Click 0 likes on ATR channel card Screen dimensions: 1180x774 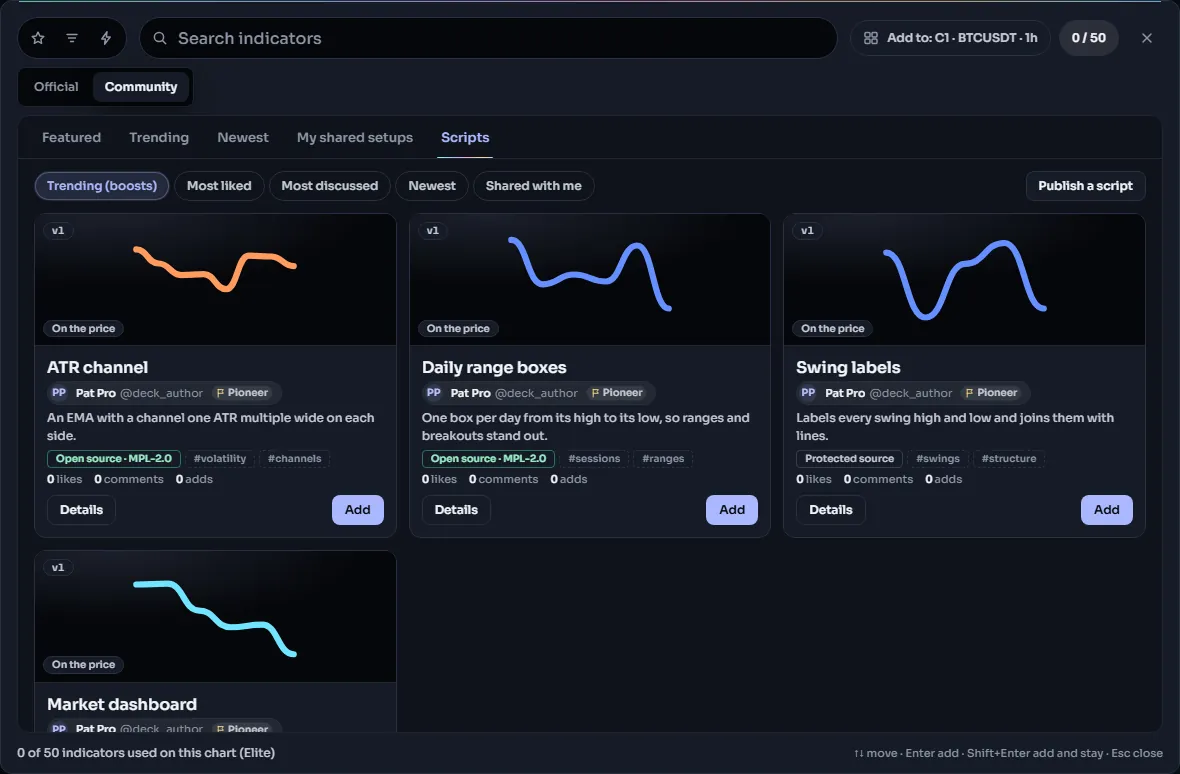tap(65, 479)
